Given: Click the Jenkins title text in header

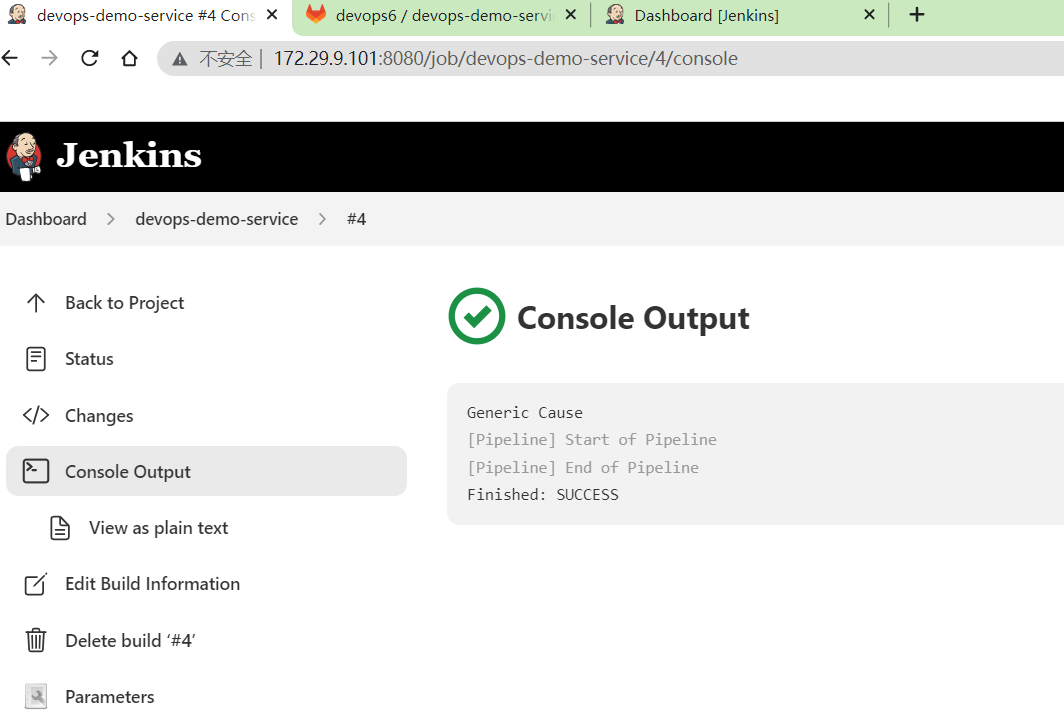Looking at the screenshot, I should 129,155.
